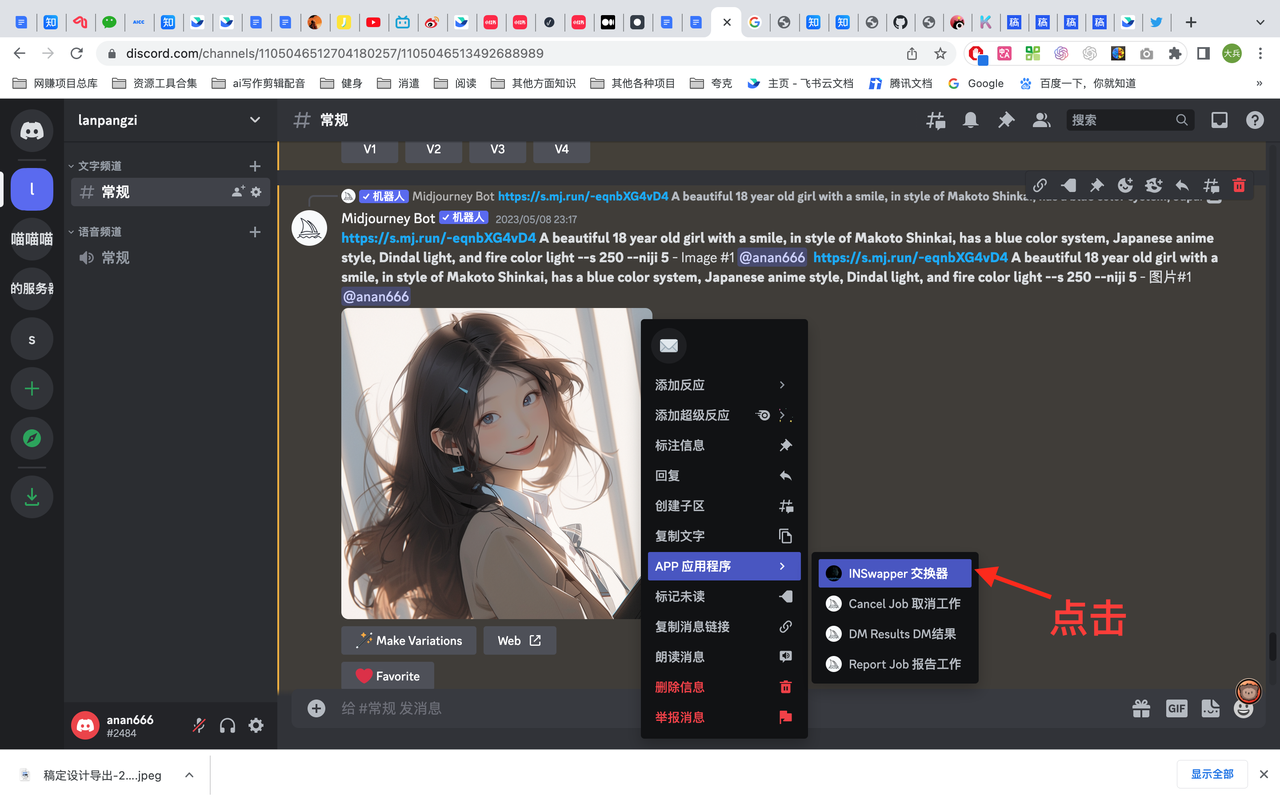The width and height of the screenshot is (1280, 800).
Task: Click V3 button
Action: click(497, 149)
